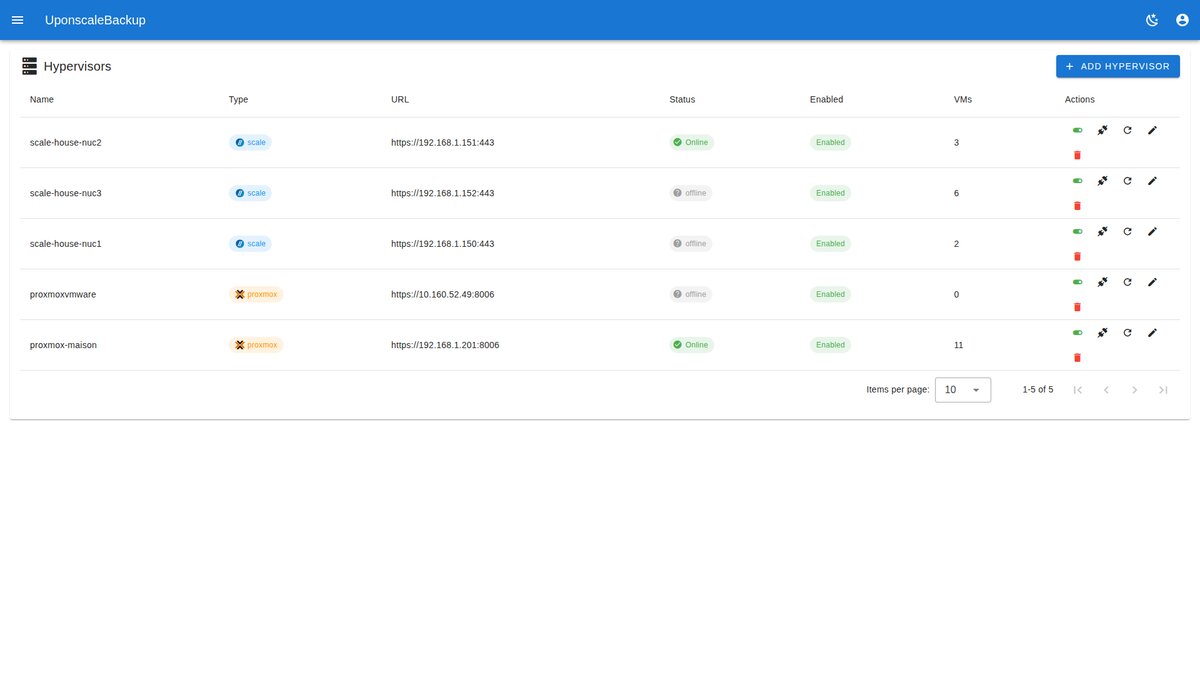
Task: Toggle the enable switch for proxmox-maison
Action: click(1077, 332)
